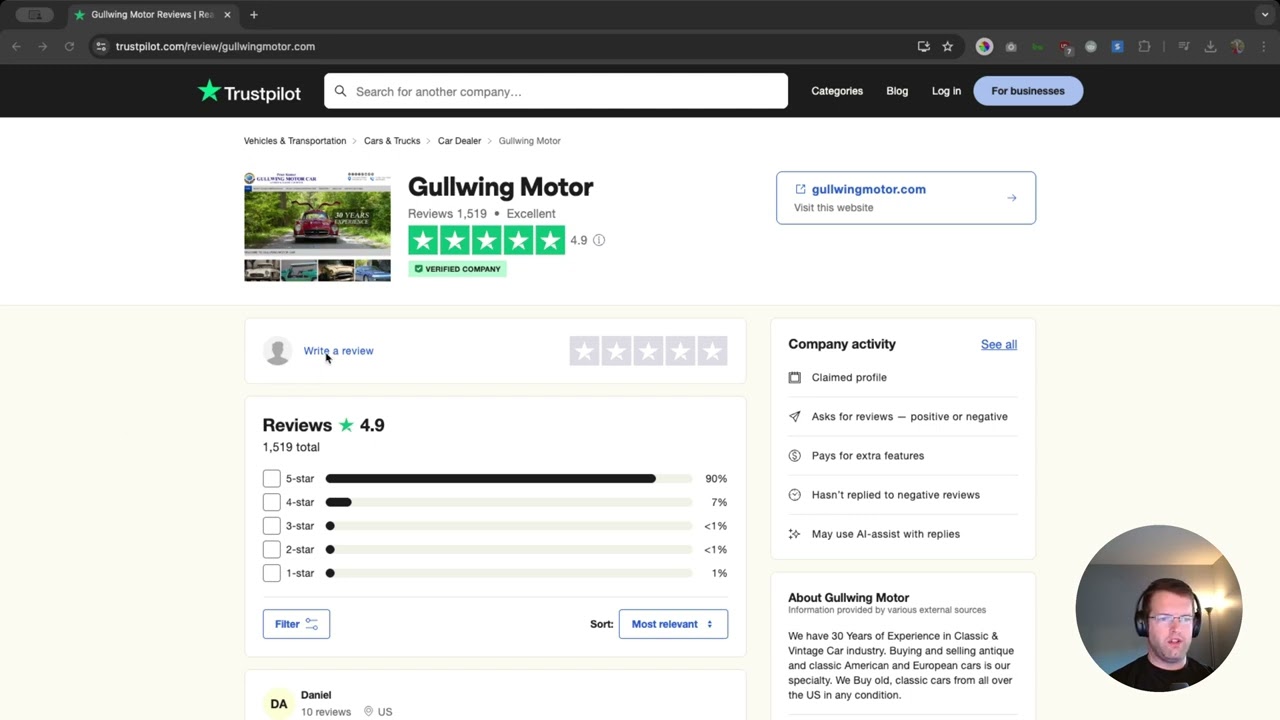The width and height of the screenshot is (1280, 720).
Task: Click the external link icon beside gullwingmotor.com
Action: coord(800,189)
